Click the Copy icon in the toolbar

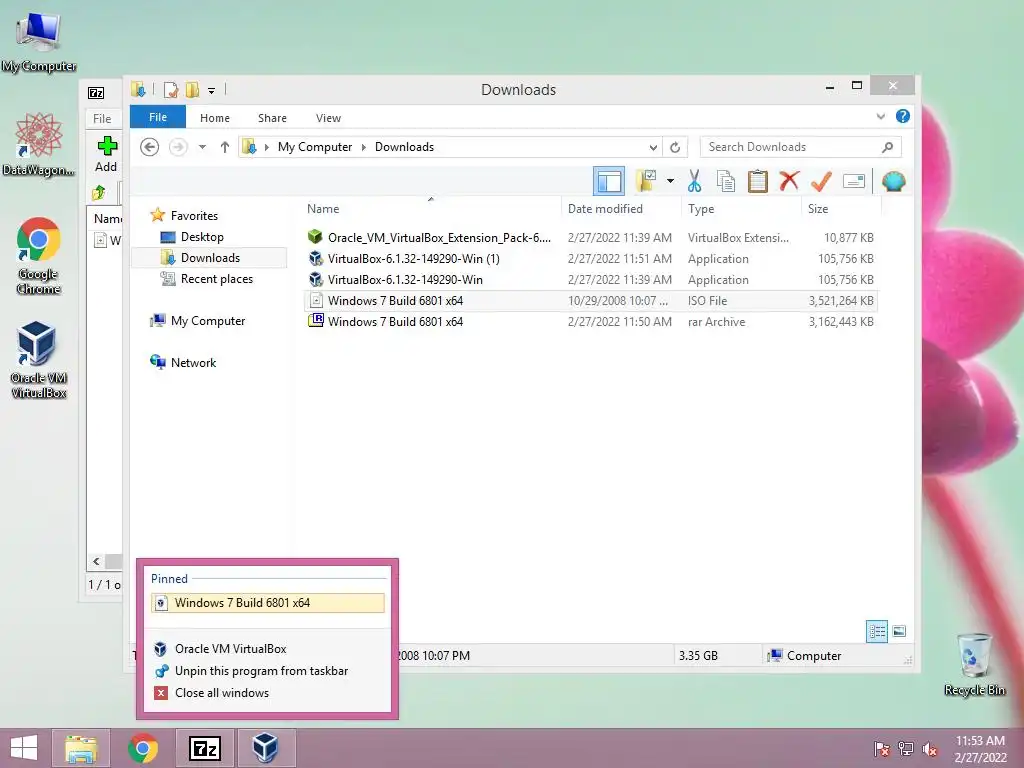coord(726,181)
